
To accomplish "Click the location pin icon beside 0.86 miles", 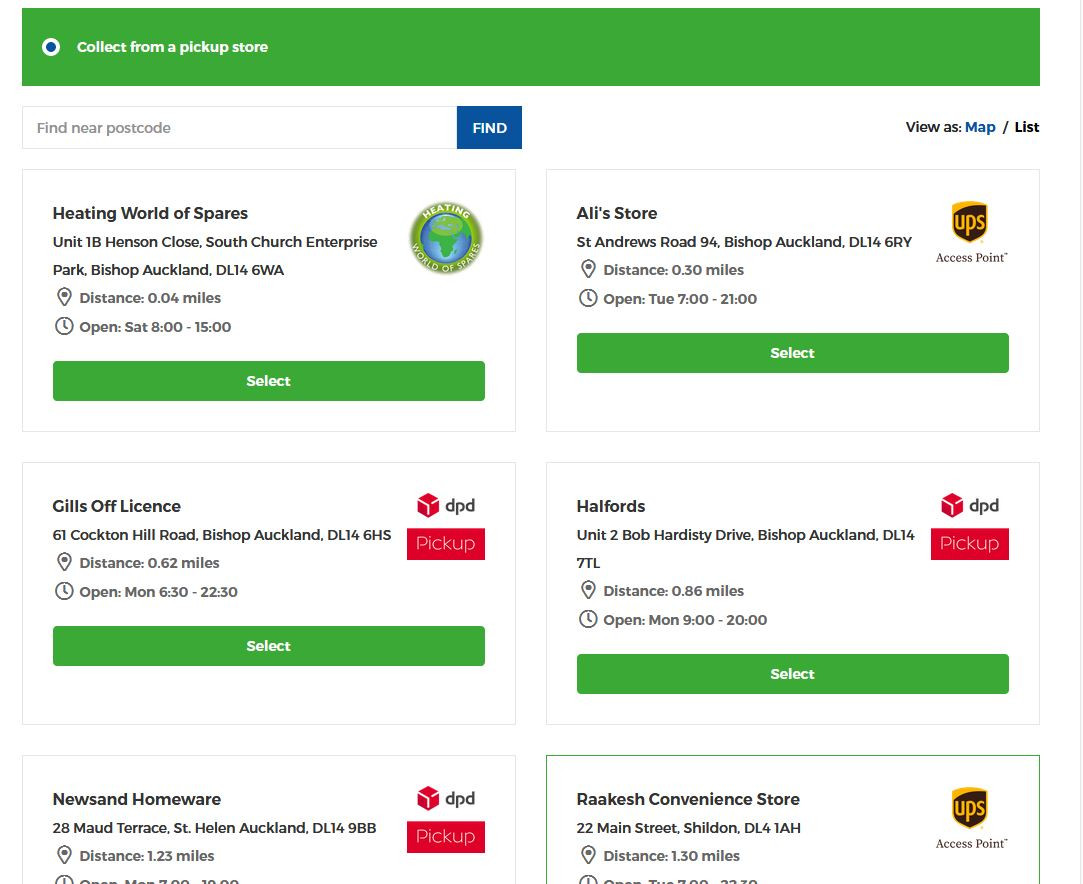I will (x=588, y=590).
